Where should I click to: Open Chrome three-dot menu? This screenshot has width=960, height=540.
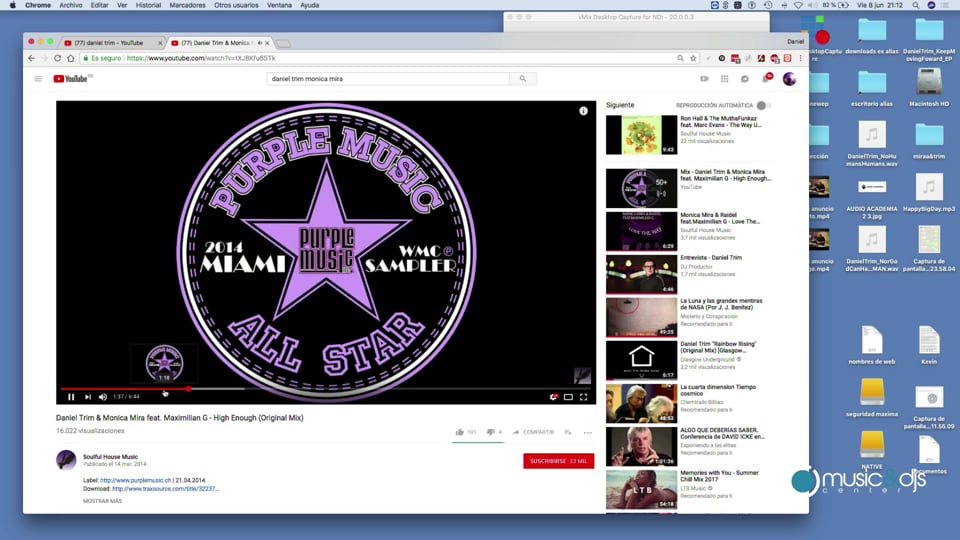(800, 58)
